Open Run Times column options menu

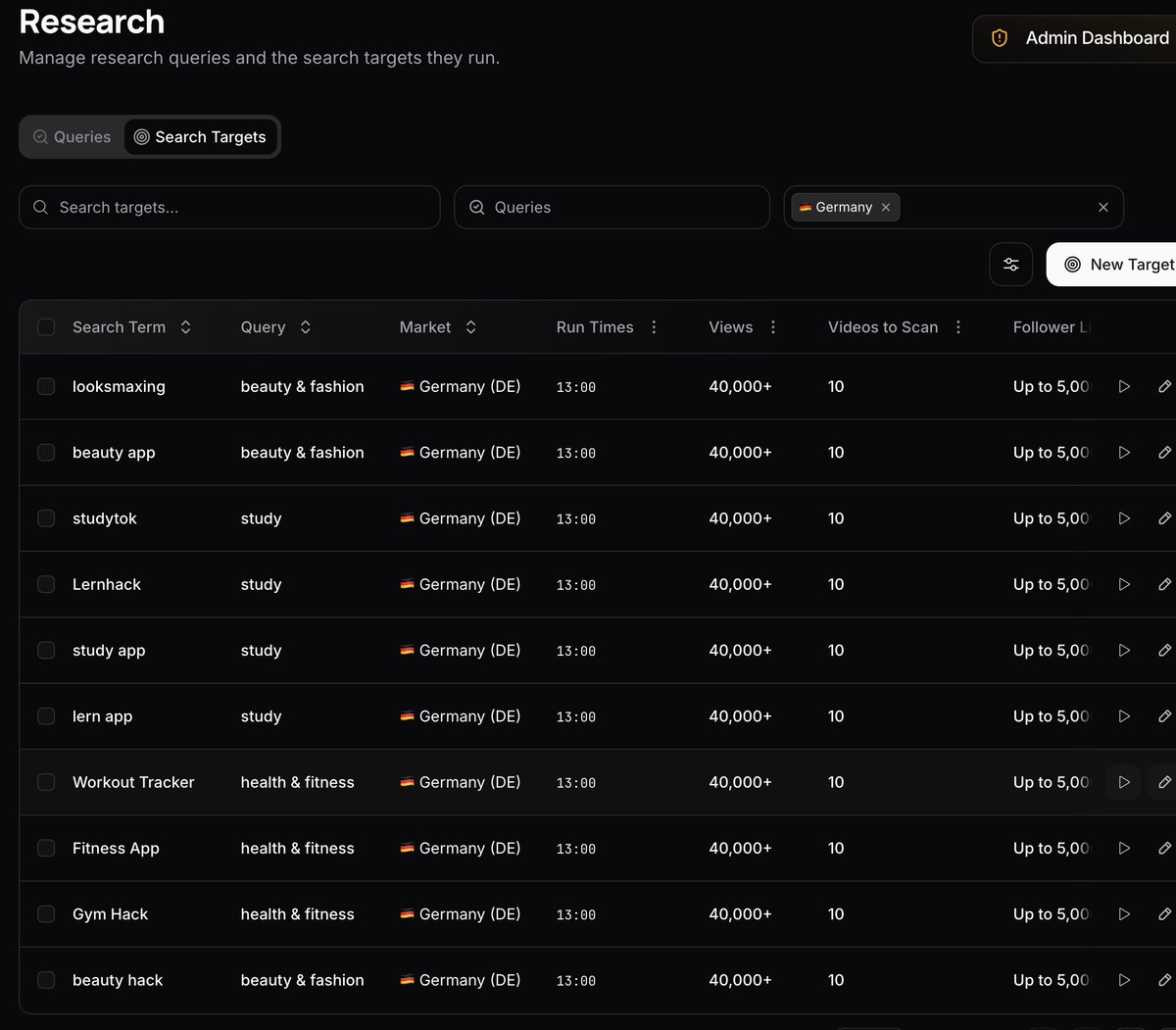click(x=654, y=327)
